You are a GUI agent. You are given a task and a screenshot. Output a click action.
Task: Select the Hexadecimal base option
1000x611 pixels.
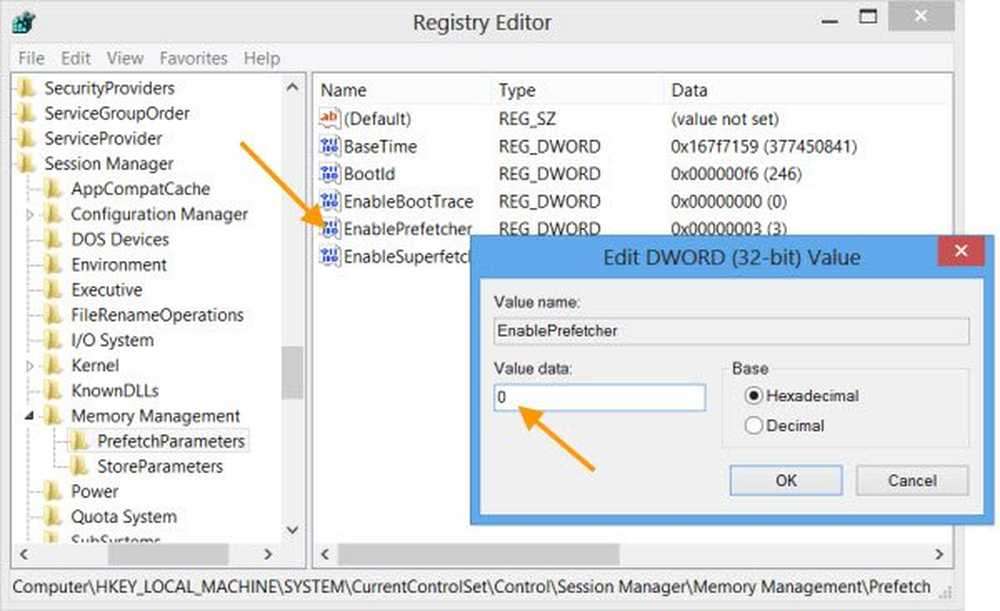coord(753,396)
